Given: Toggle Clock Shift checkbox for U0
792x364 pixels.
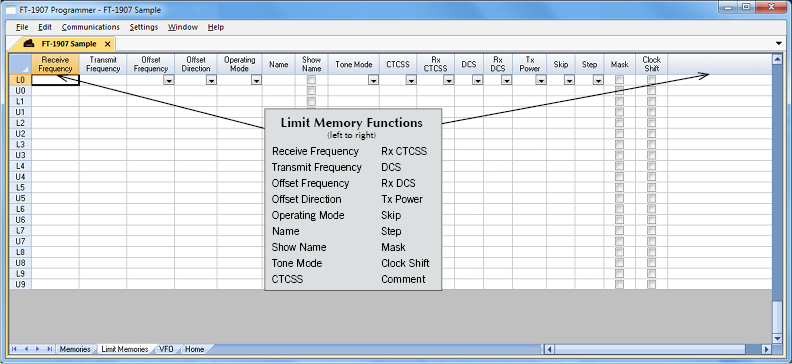Looking at the screenshot, I should (652, 90).
